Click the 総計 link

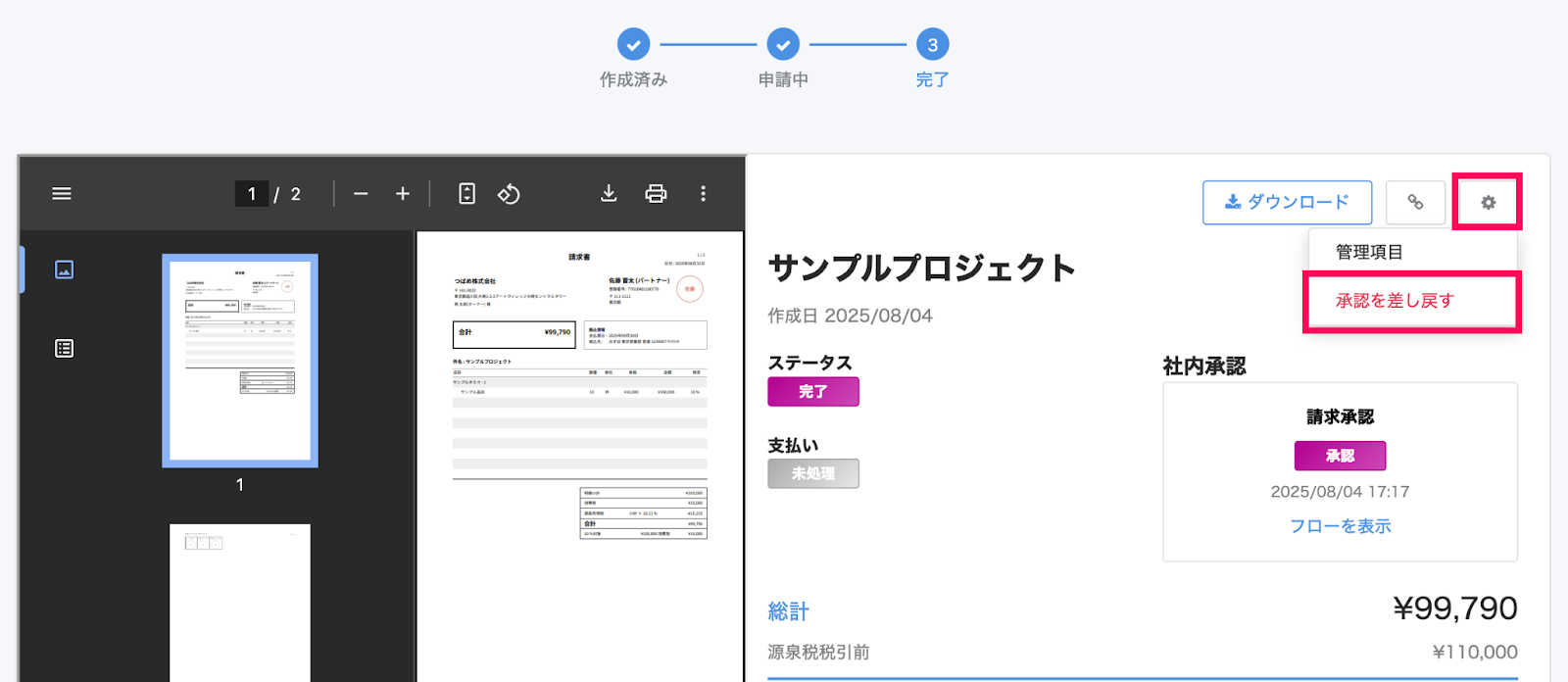788,611
